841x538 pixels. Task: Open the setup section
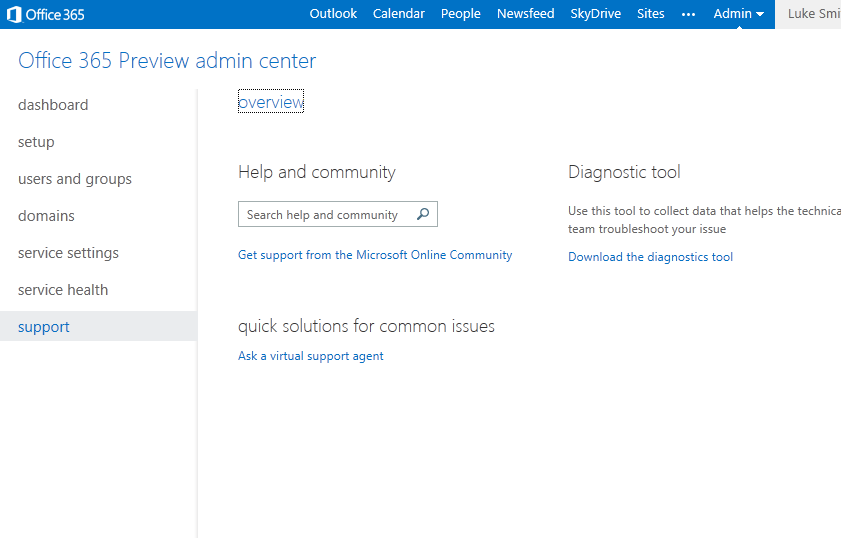pyautogui.click(x=36, y=142)
